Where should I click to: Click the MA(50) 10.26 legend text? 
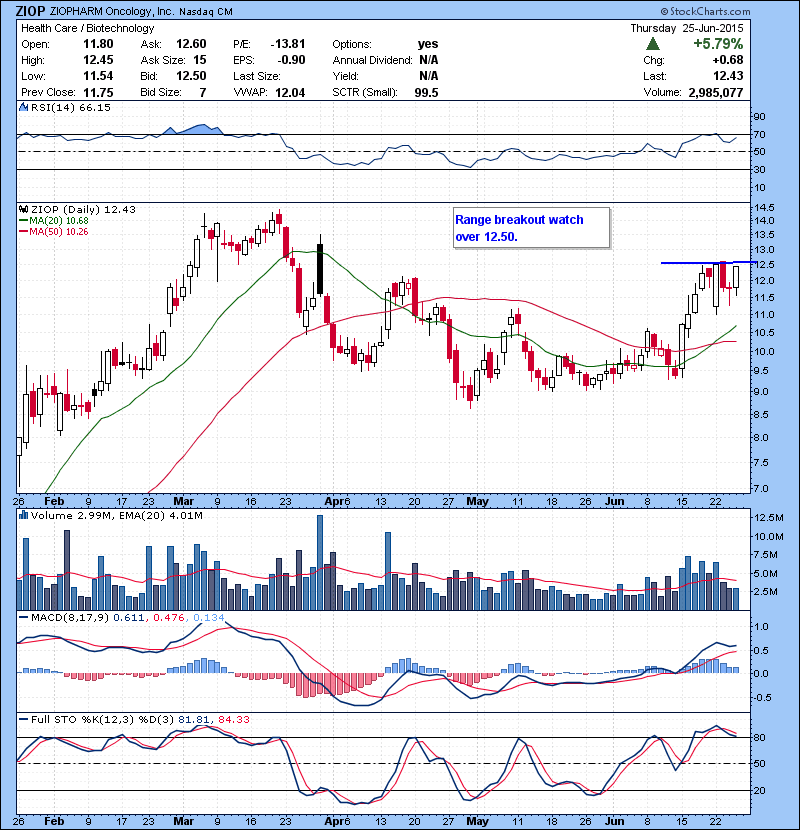59,232
